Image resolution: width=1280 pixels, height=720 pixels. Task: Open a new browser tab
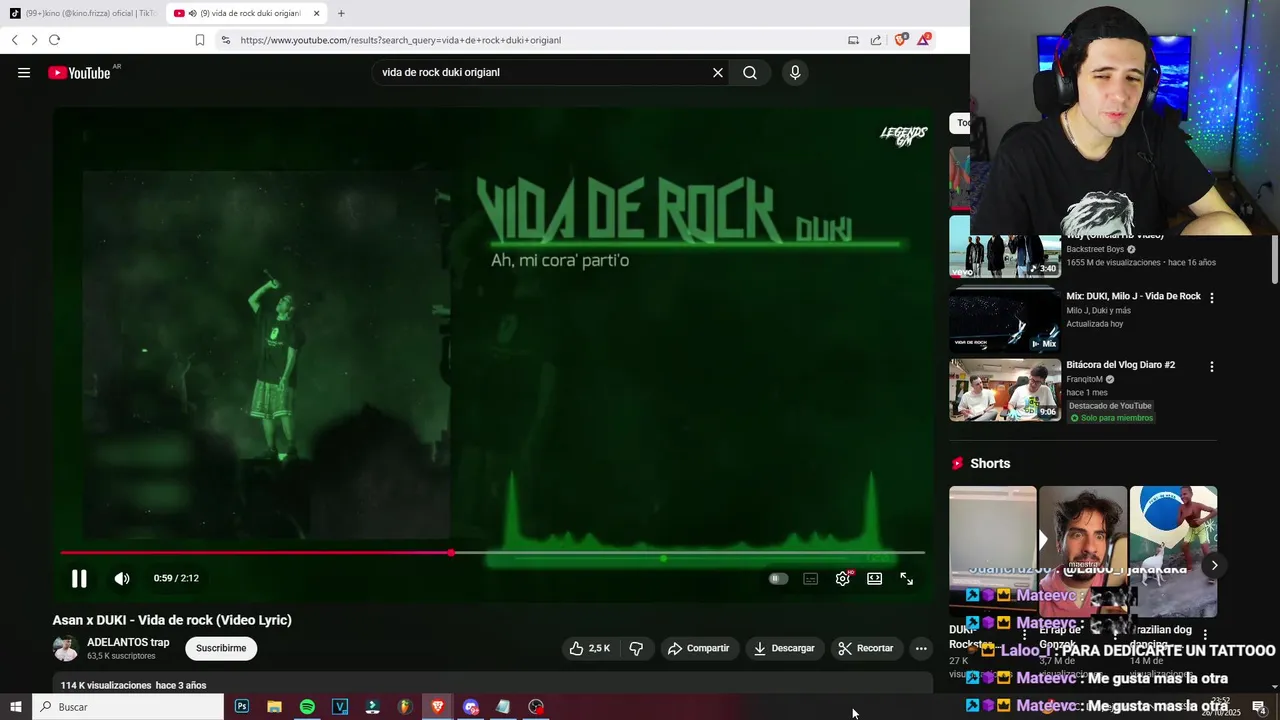[341, 13]
